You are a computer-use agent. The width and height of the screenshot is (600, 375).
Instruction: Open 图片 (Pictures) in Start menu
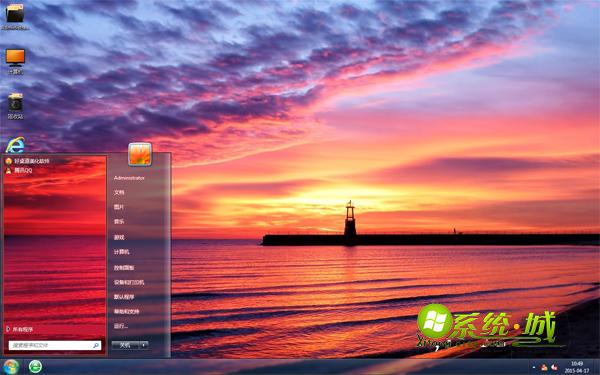point(119,207)
